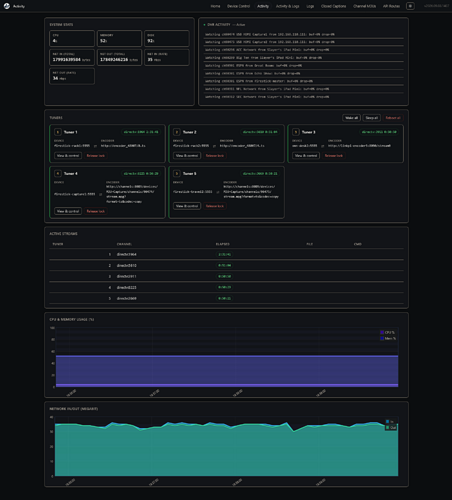452x500 pixels.
Task: Click the Tuner 5 number badge icon
Action: pos(177,173)
